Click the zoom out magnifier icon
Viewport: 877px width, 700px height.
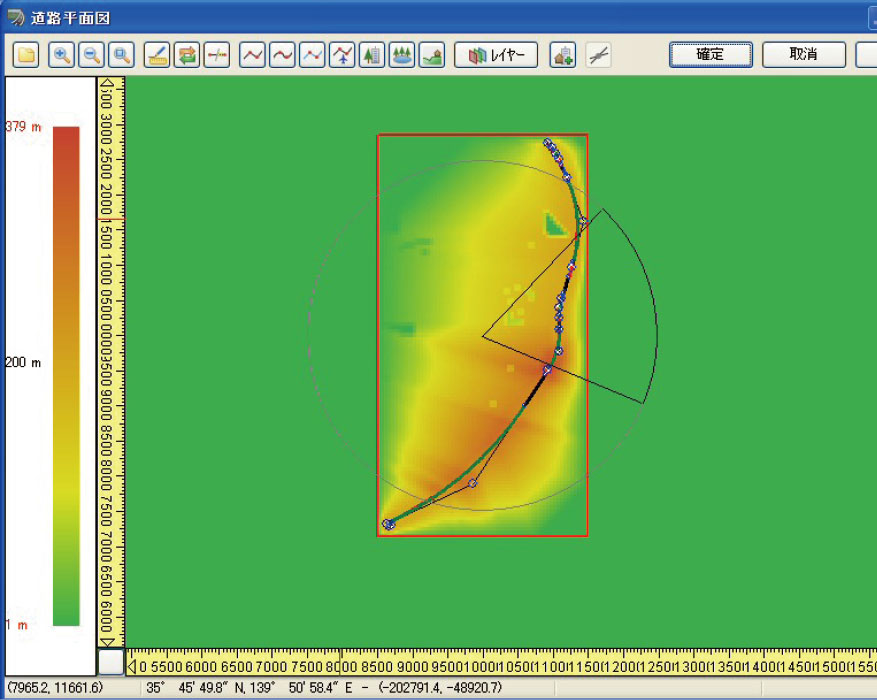click(x=91, y=55)
